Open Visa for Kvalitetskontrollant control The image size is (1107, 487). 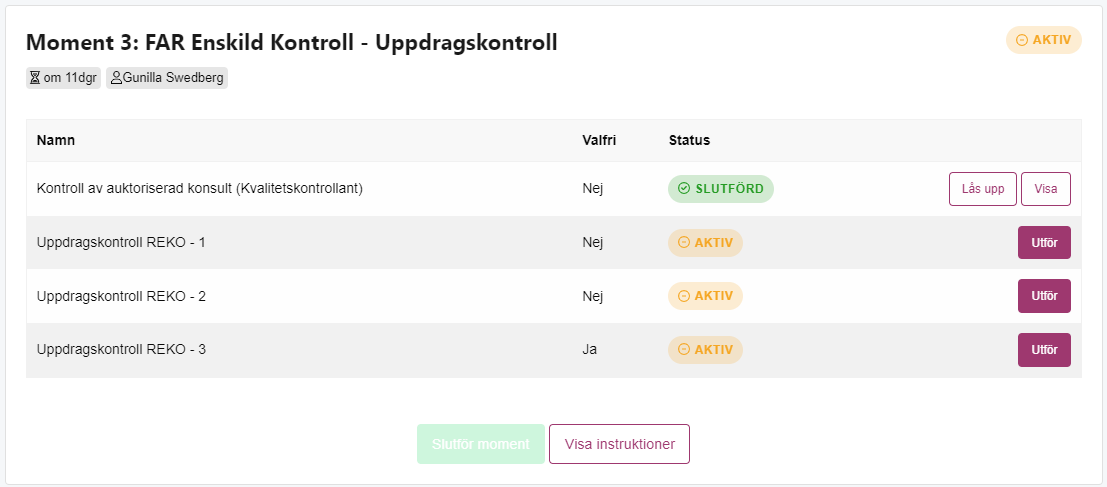point(1046,189)
